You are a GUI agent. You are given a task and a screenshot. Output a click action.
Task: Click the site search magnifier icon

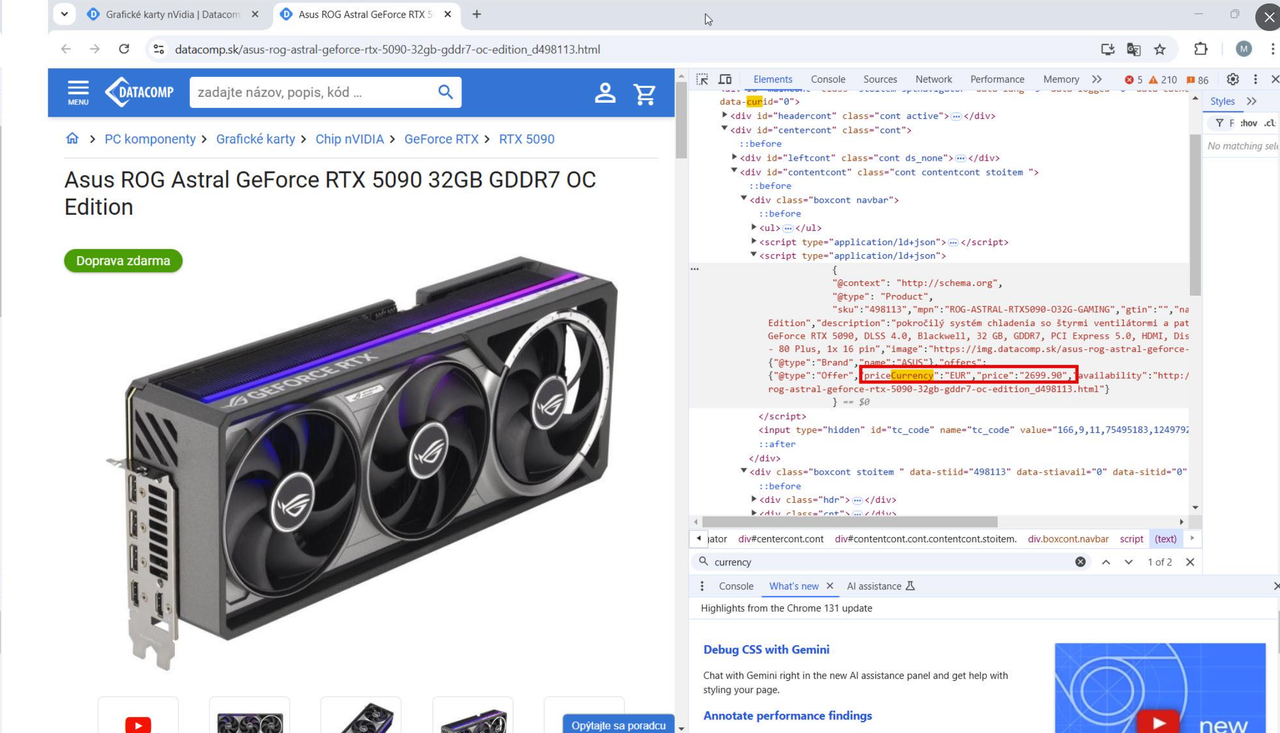tap(445, 92)
